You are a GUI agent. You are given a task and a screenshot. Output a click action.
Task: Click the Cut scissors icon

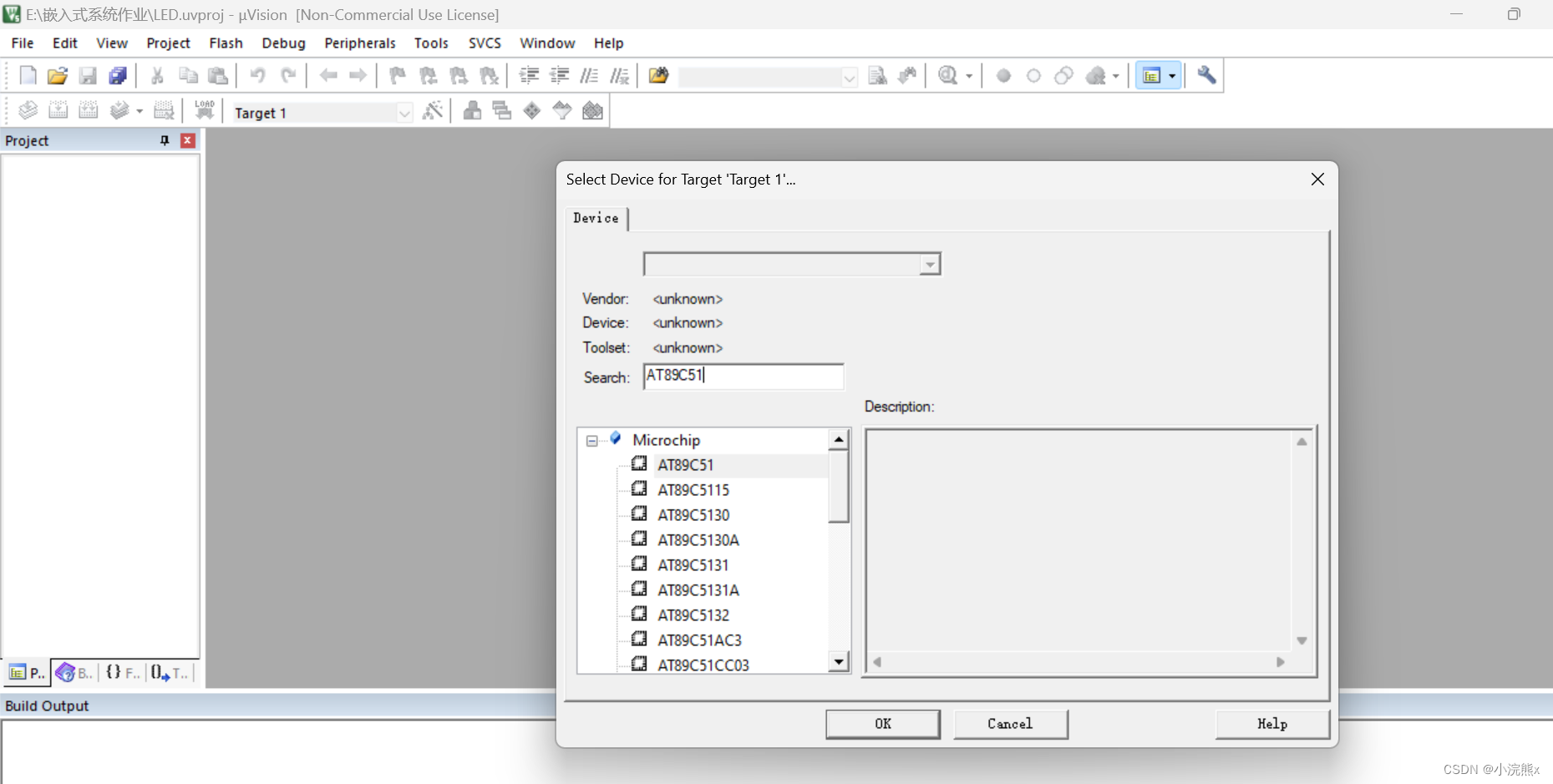pyautogui.click(x=157, y=76)
